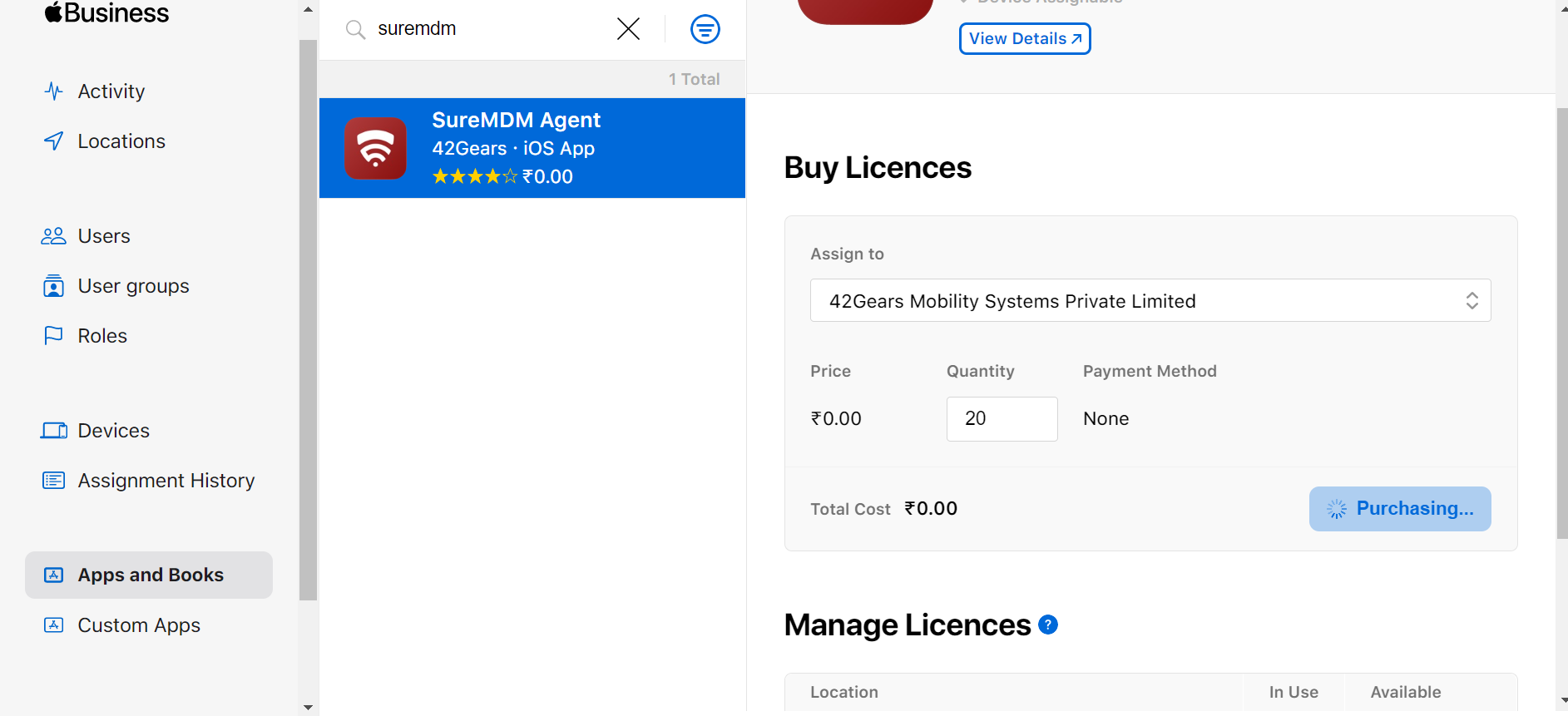This screenshot has width=1568, height=716.
Task: Open Apps and Books section
Action: (150, 575)
